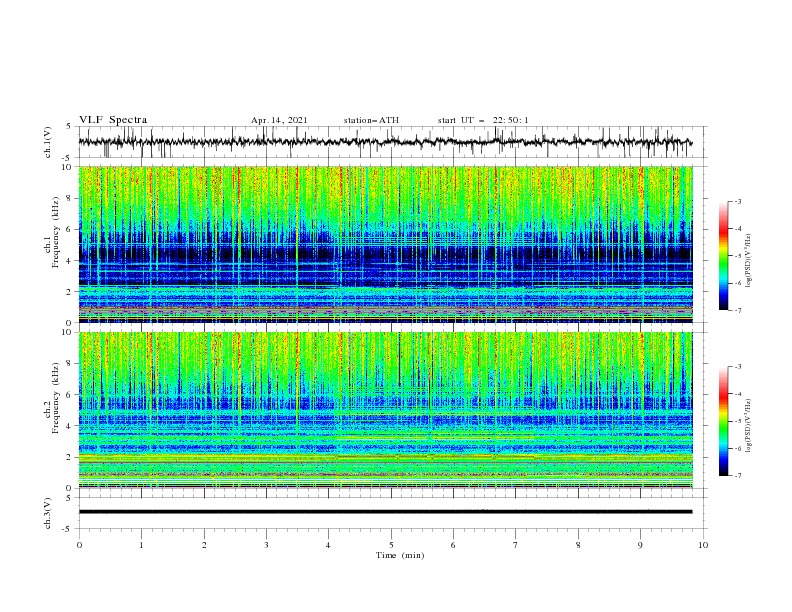Click the ch.2 spectrogram color bar
792x612 pixels.
723,421
